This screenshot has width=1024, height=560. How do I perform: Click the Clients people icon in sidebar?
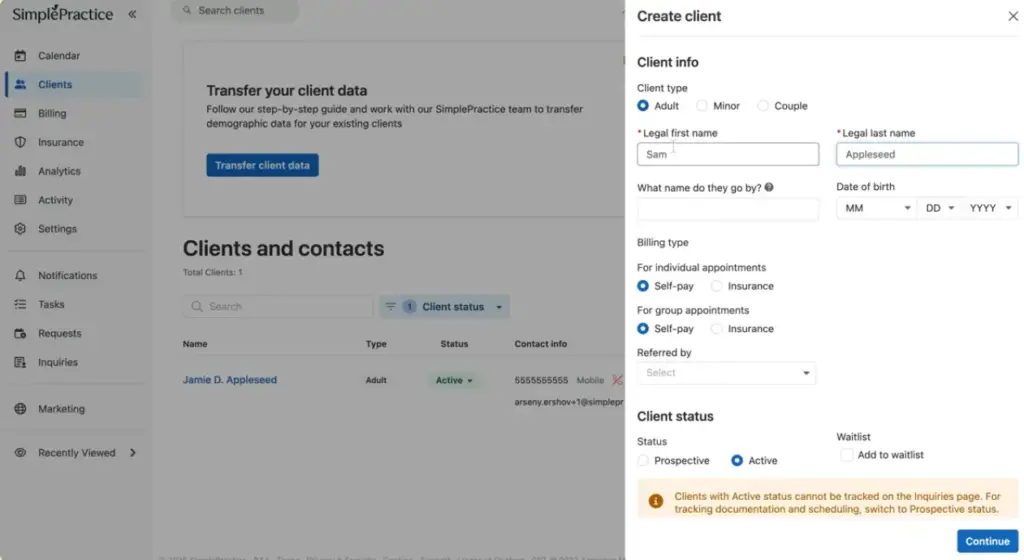pyautogui.click(x=20, y=84)
